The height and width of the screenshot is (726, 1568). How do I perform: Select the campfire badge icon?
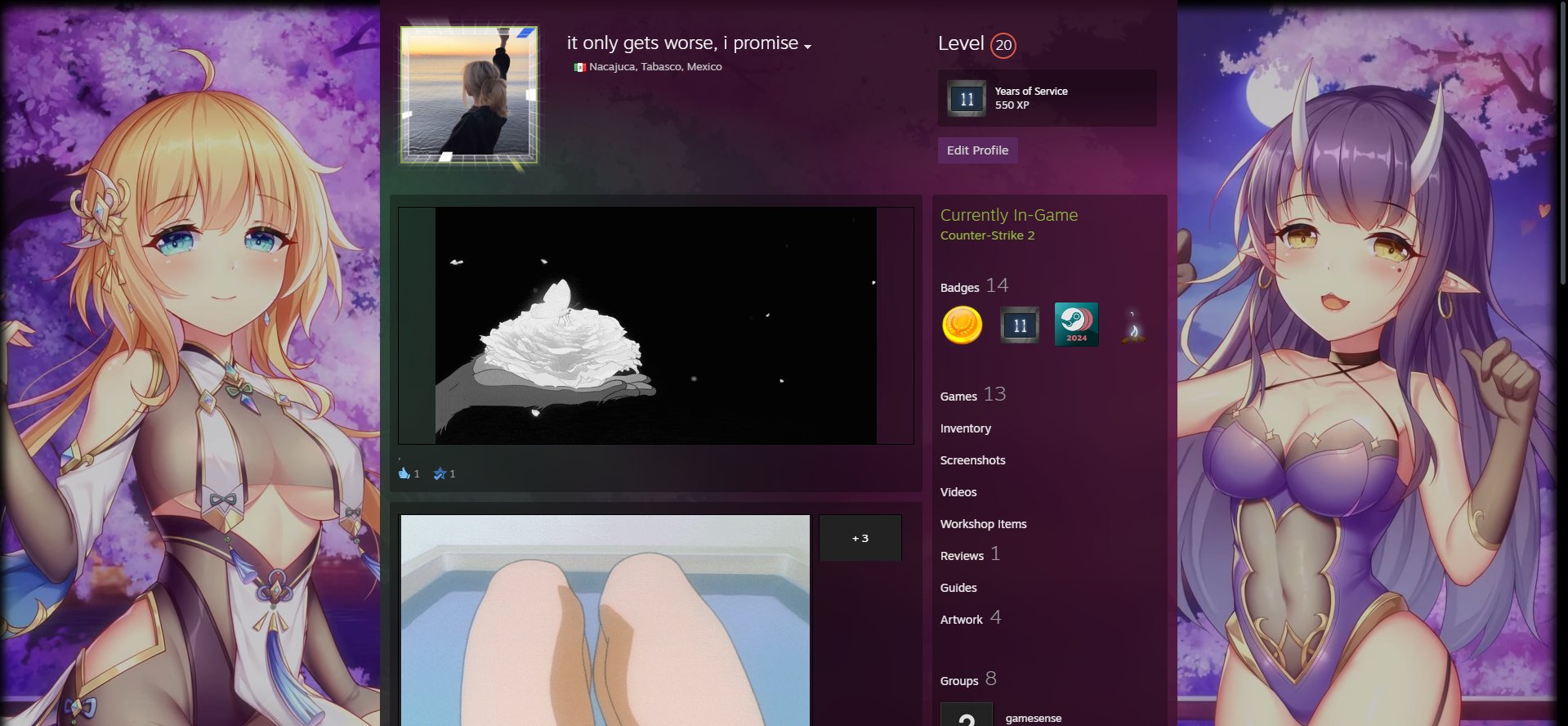pos(1132,326)
